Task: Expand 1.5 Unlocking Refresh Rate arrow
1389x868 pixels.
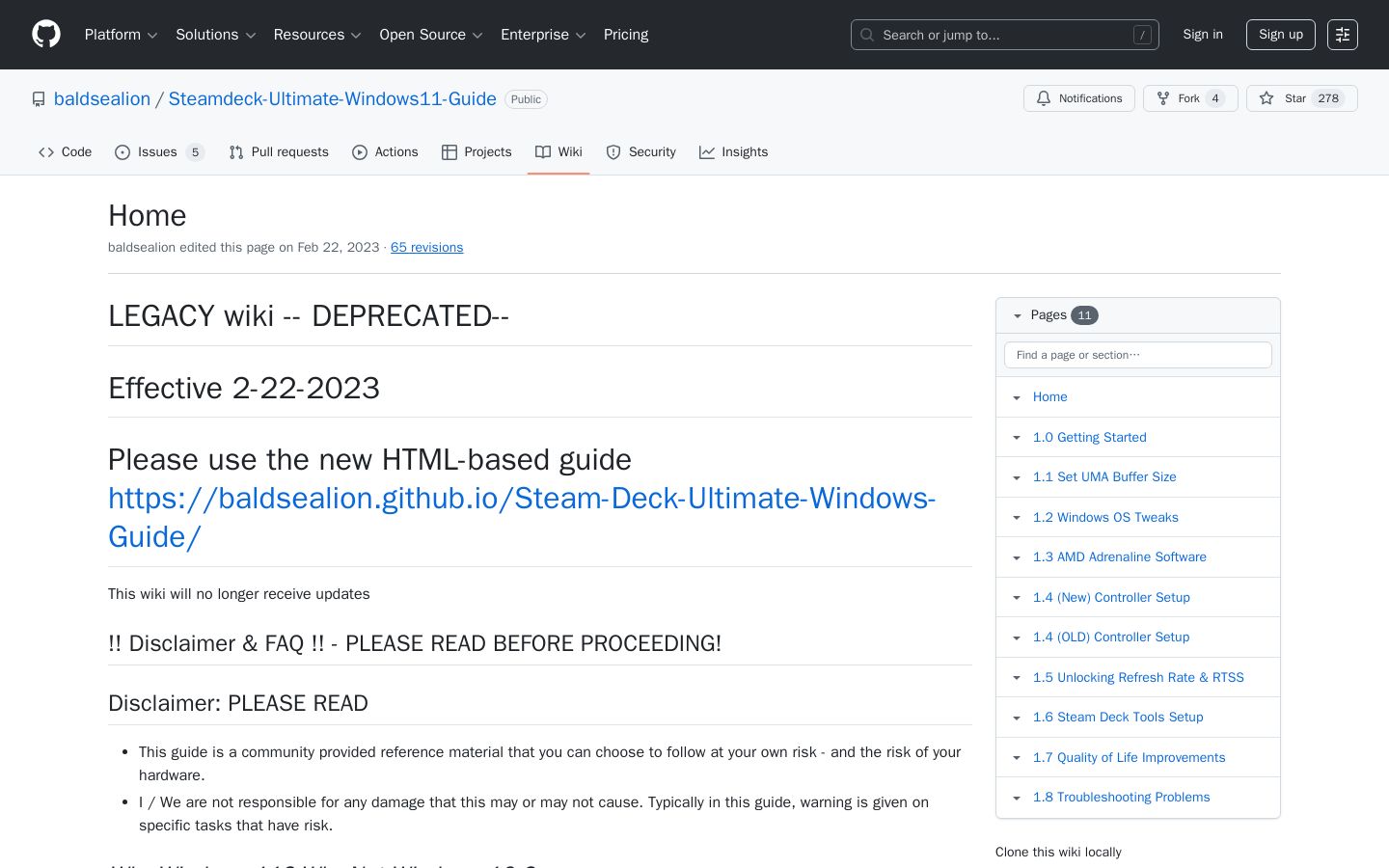Action: [1017, 678]
